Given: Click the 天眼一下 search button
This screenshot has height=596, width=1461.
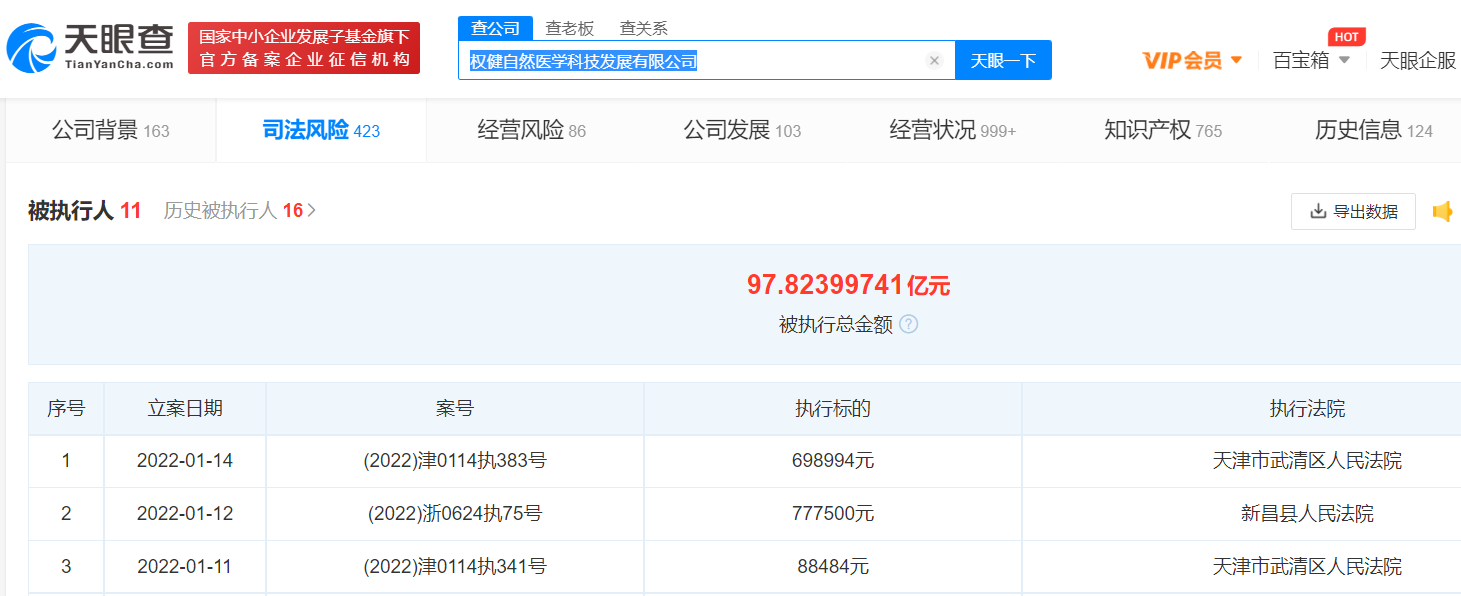Looking at the screenshot, I should click(1003, 61).
